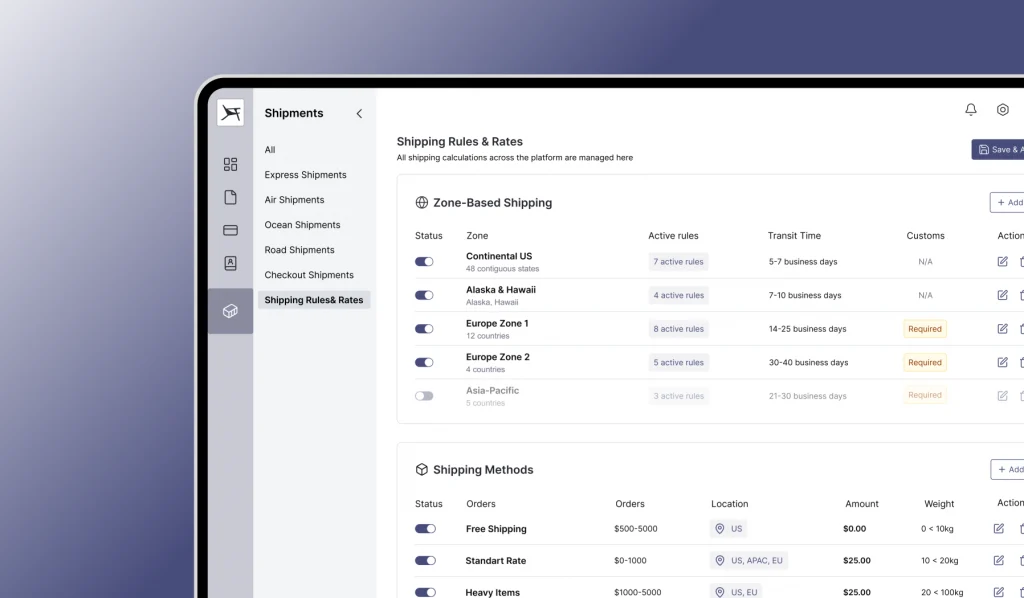Go to Checkout Shipments menu item
The height and width of the screenshot is (598, 1024).
309,275
